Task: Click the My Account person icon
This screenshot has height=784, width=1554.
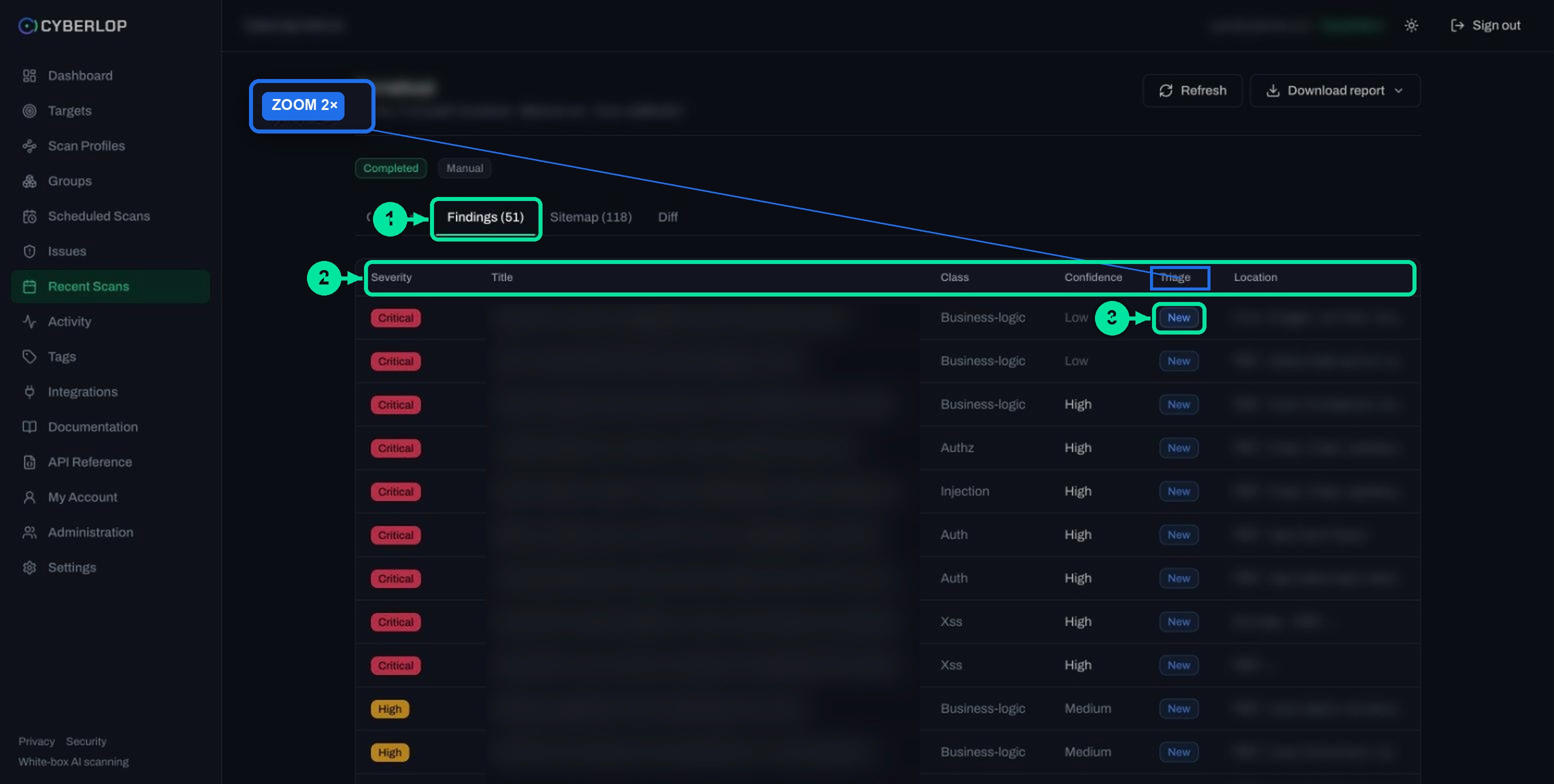Action: click(x=29, y=497)
